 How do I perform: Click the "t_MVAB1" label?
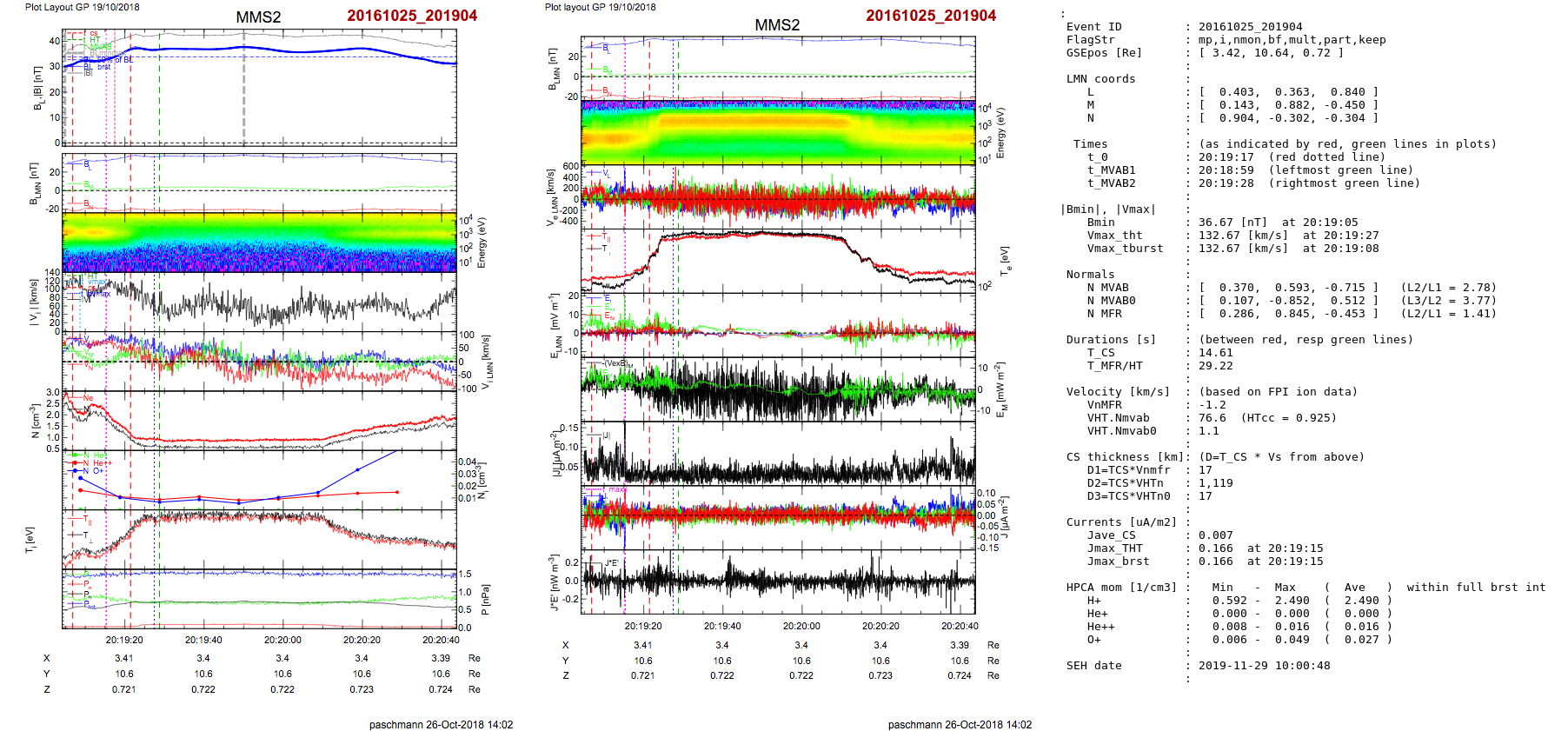point(1112,170)
